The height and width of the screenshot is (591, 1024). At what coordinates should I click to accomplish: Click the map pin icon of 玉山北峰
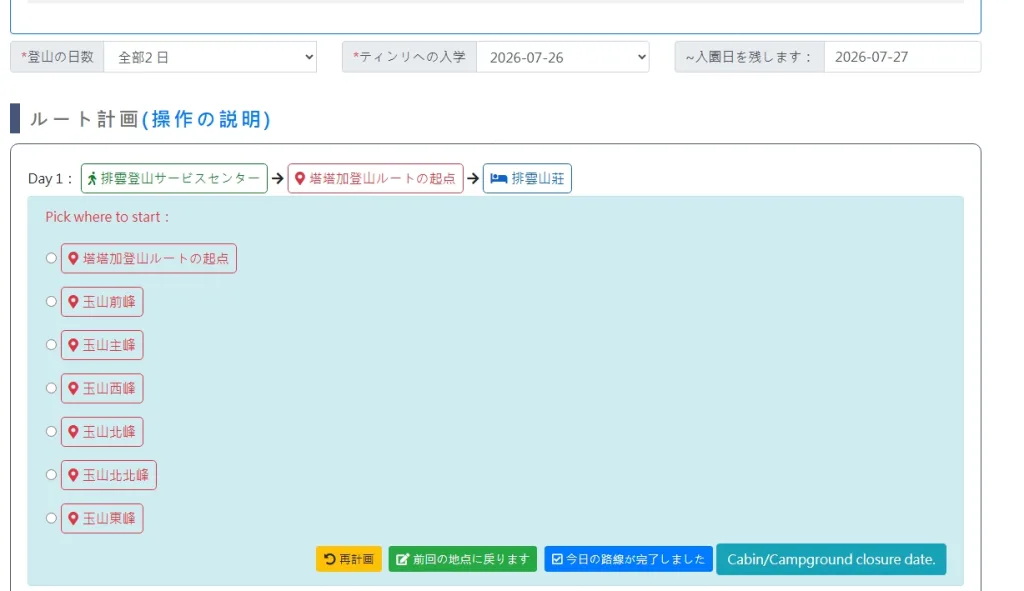click(x=73, y=432)
